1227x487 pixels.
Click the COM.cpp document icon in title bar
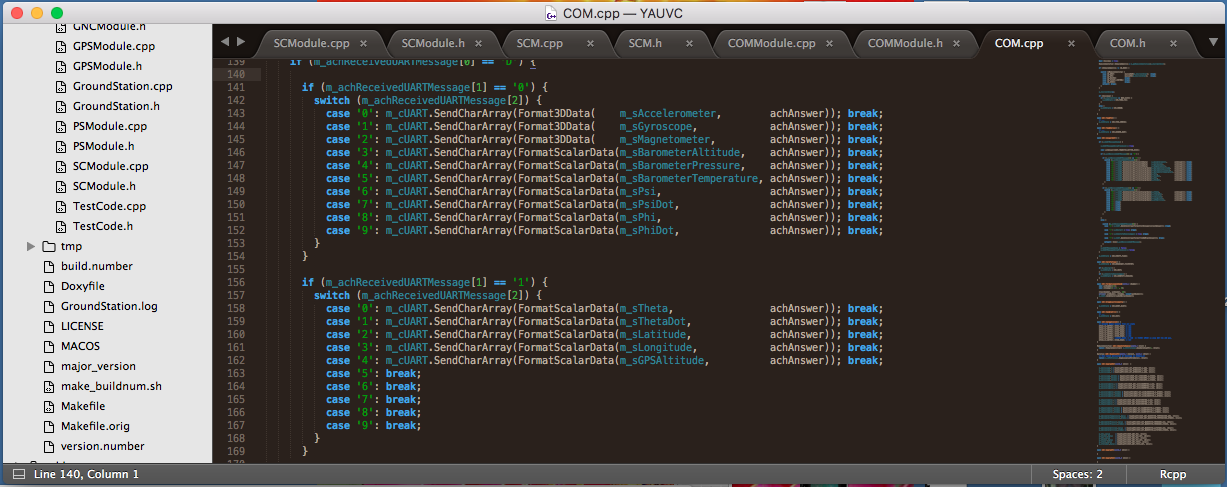[551, 14]
